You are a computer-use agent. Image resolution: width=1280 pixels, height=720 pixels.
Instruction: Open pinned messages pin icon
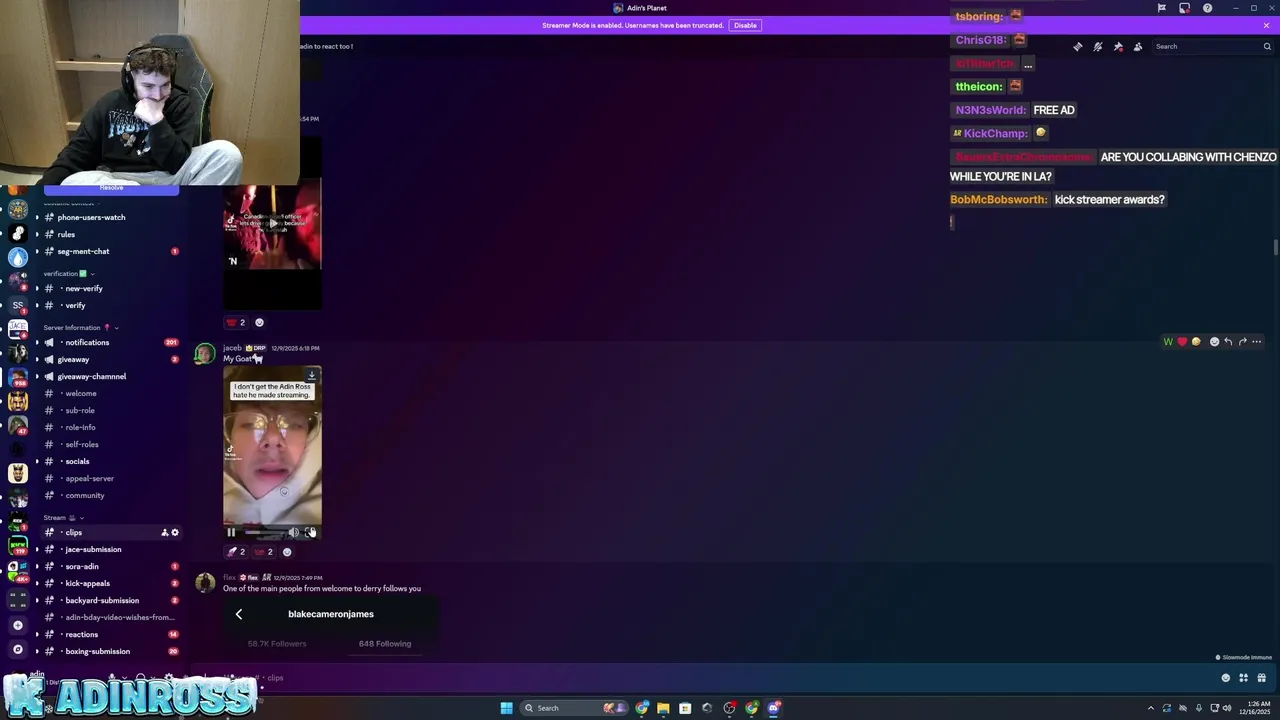1118,46
